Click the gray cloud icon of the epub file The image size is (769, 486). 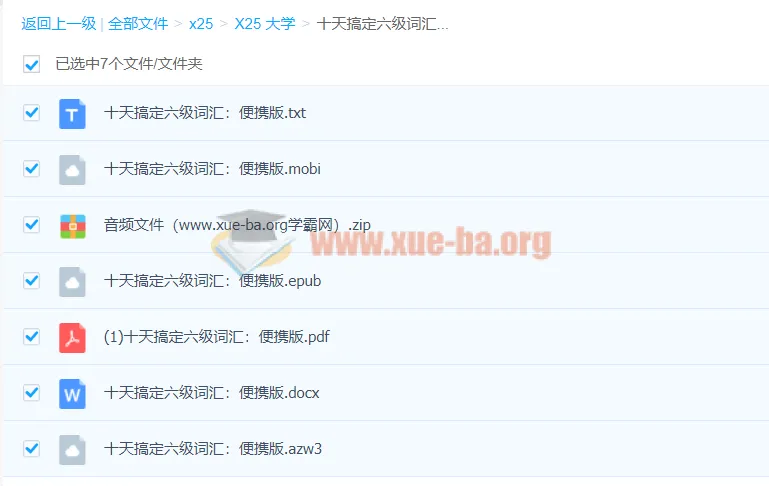[72, 281]
